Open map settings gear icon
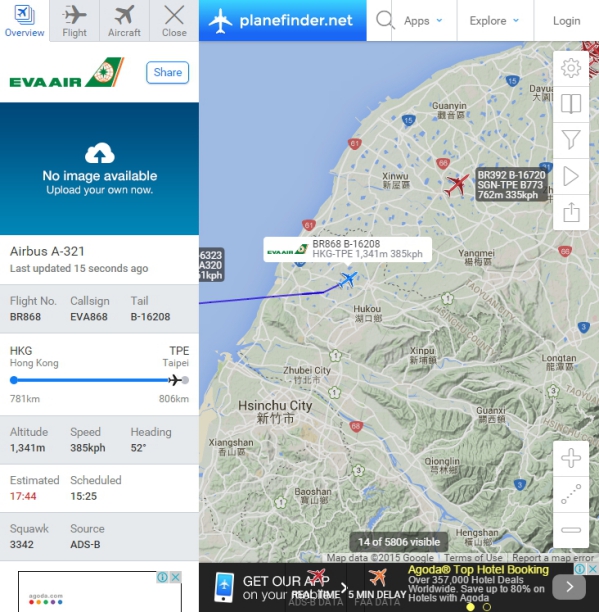This screenshot has width=599, height=612. 571,68
